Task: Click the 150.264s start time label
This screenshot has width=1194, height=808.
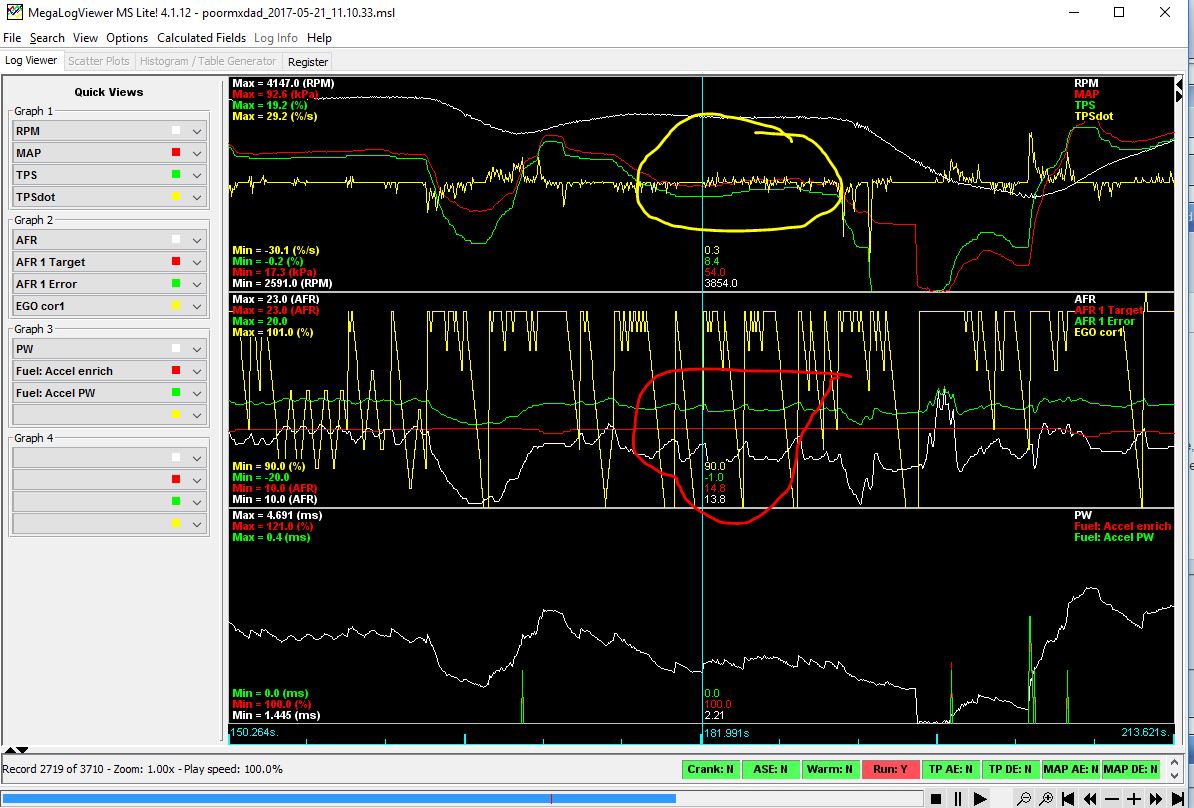Action: (x=255, y=733)
